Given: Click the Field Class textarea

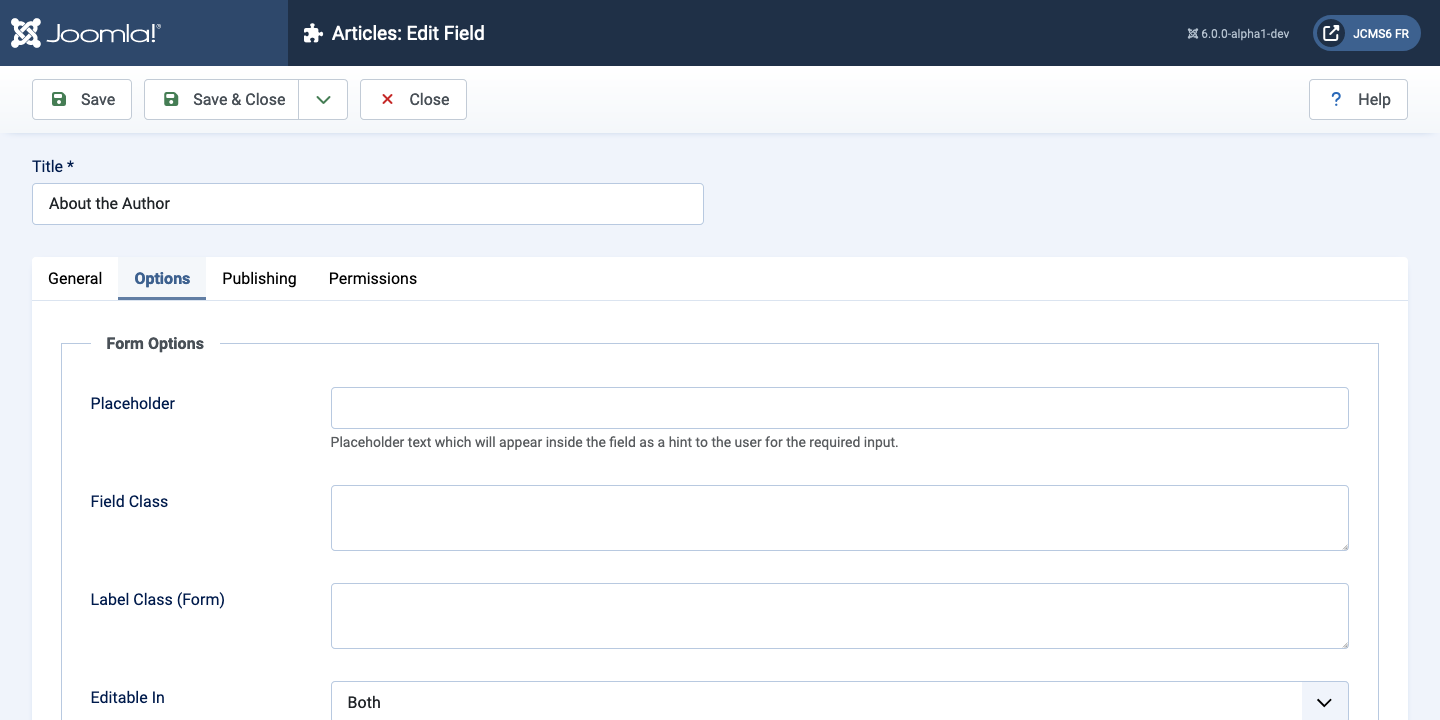Looking at the screenshot, I should tap(840, 518).
